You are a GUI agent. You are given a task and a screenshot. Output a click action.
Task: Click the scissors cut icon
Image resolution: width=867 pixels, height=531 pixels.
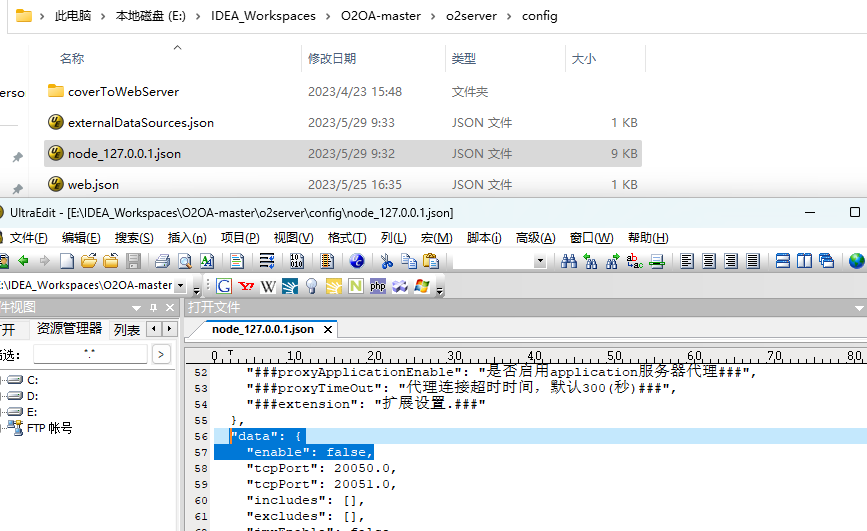click(x=387, y=261)
